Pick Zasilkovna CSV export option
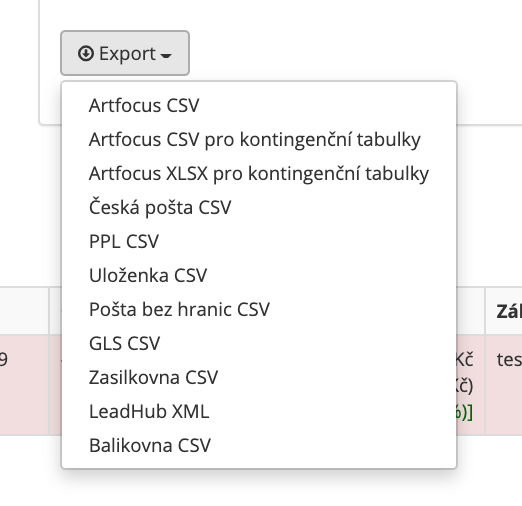Viewport: 522px width, 506px height. [259, 377]
